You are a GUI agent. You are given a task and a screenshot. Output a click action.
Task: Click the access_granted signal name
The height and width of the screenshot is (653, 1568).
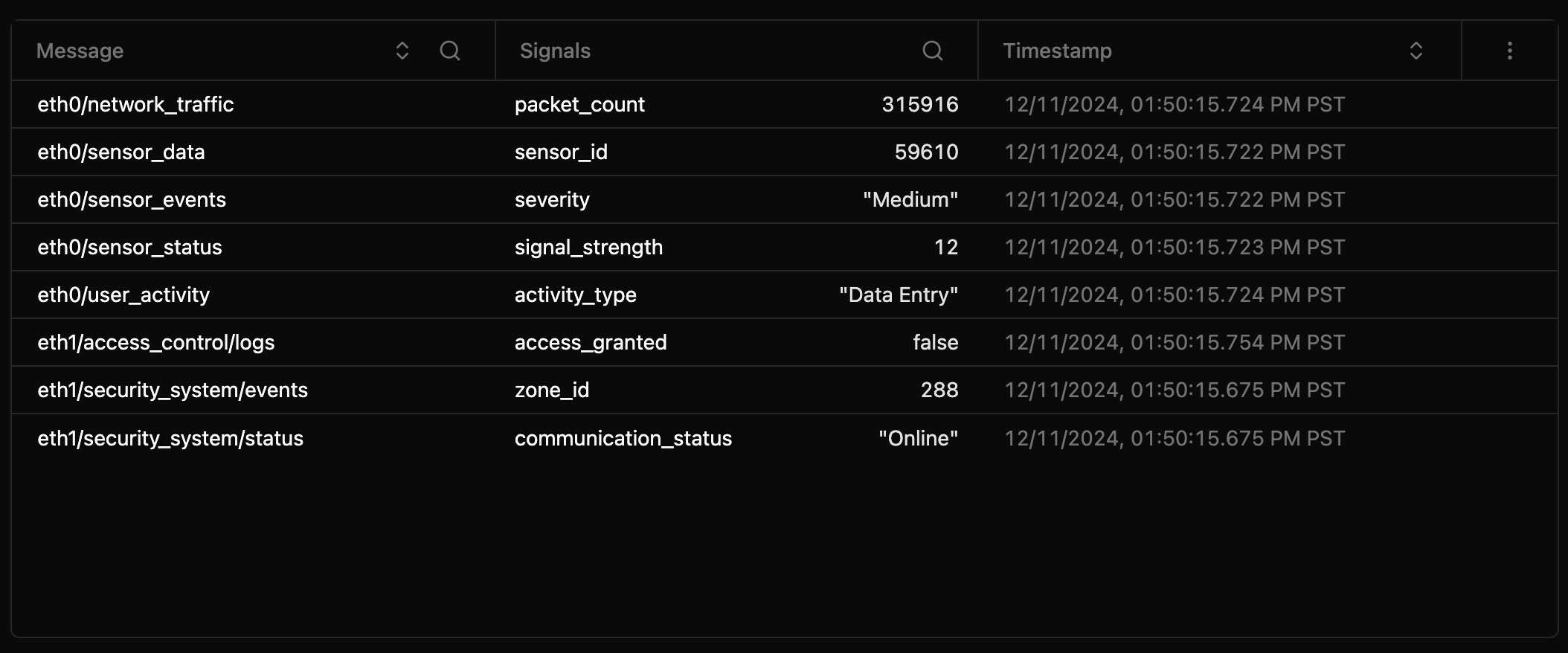click(x=591, y=342)
